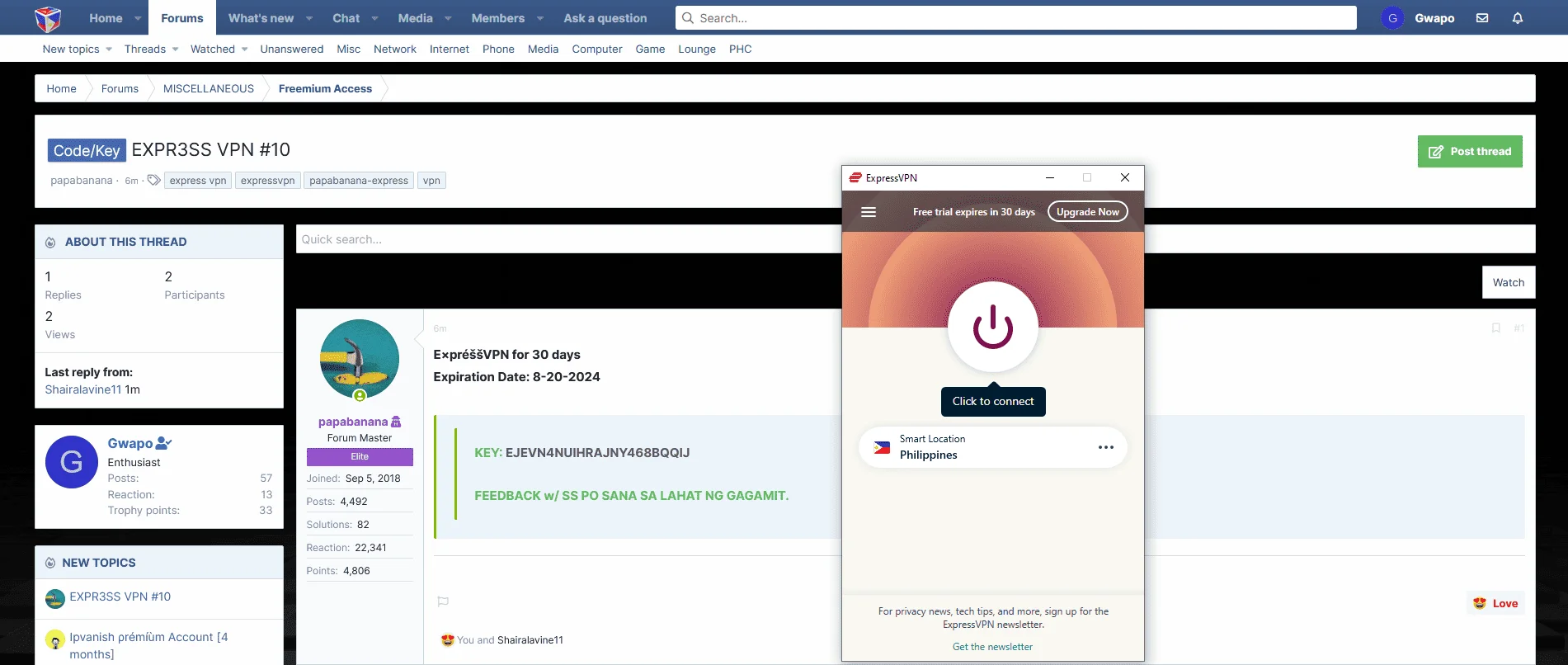
Task: Click the vpn tag
Action: click(431, 181)
